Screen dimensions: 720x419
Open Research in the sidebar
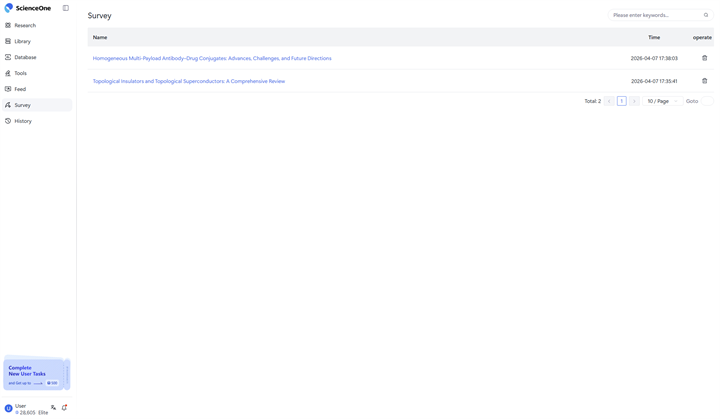click(25, 25)
